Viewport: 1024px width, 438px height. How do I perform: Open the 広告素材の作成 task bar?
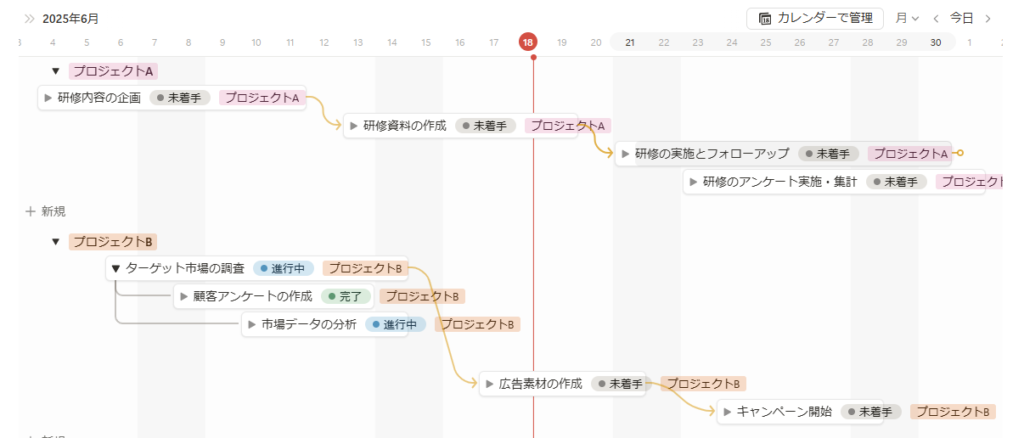[562, 384]
